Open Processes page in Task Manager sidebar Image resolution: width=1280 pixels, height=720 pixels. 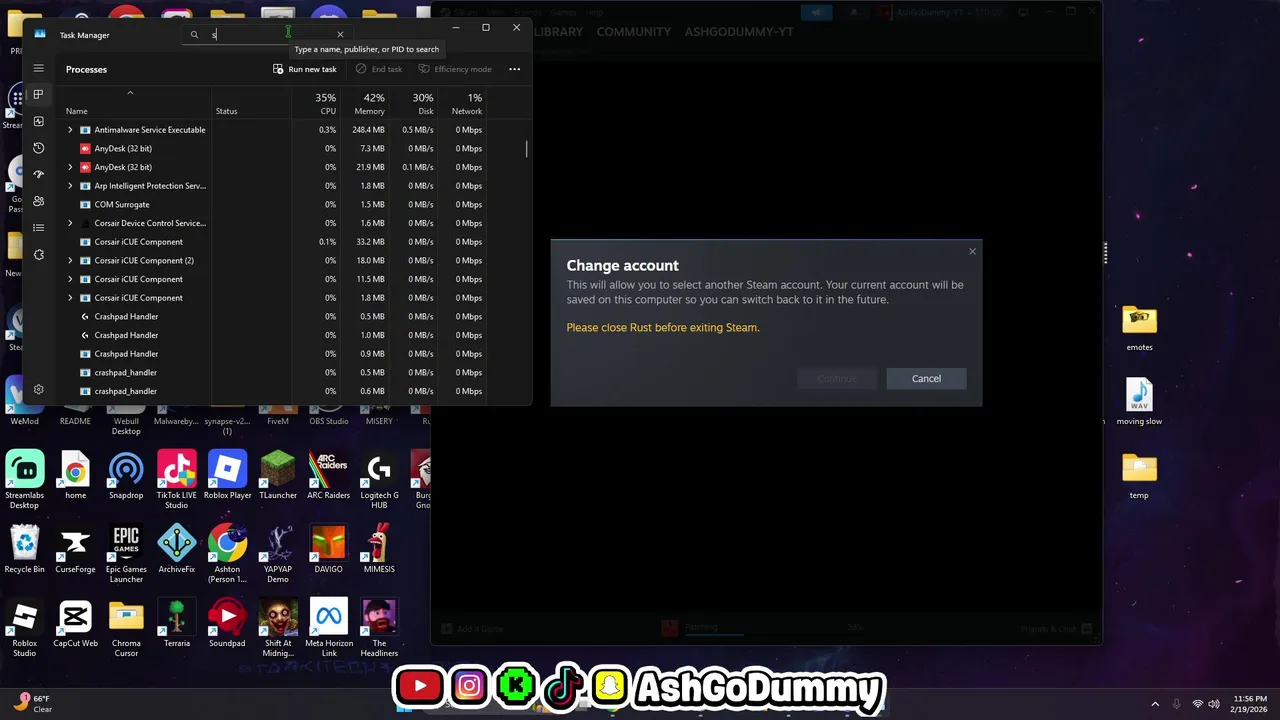38,94
